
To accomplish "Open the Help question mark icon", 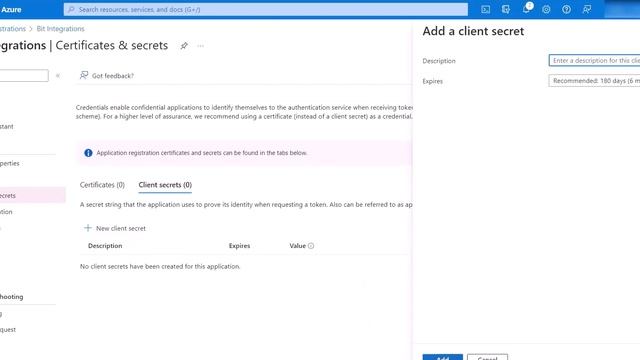I will tap(567, 9).
